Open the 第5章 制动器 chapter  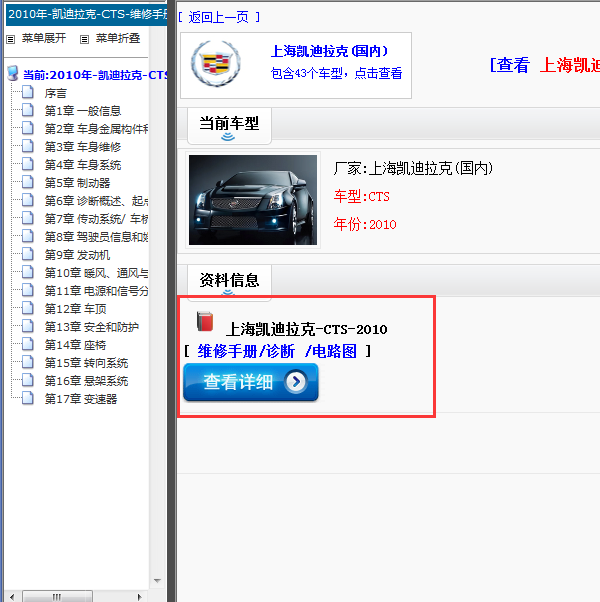(x=78, y=183)
